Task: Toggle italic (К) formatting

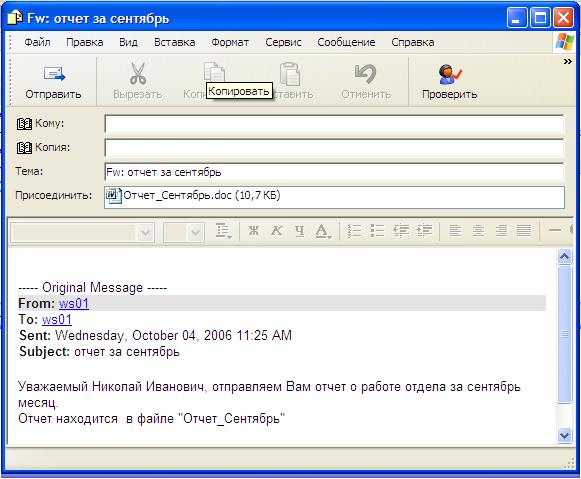Action: tap(277, 231)
